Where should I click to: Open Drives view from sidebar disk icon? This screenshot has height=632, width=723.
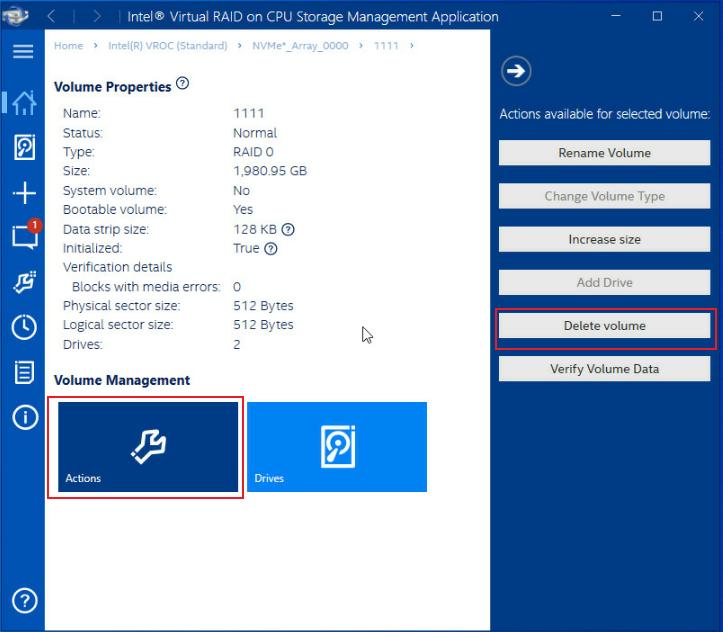point(24,147)
